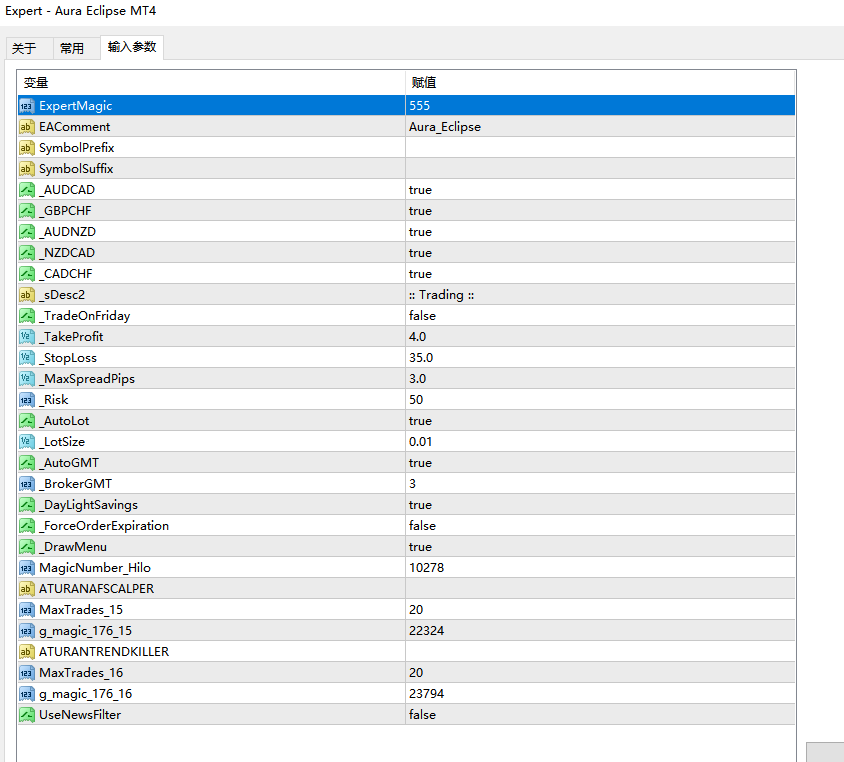Viewport: 844px width, 762px height.
Task: Click the string icon beside EAComment
Action: pos(27,127)
